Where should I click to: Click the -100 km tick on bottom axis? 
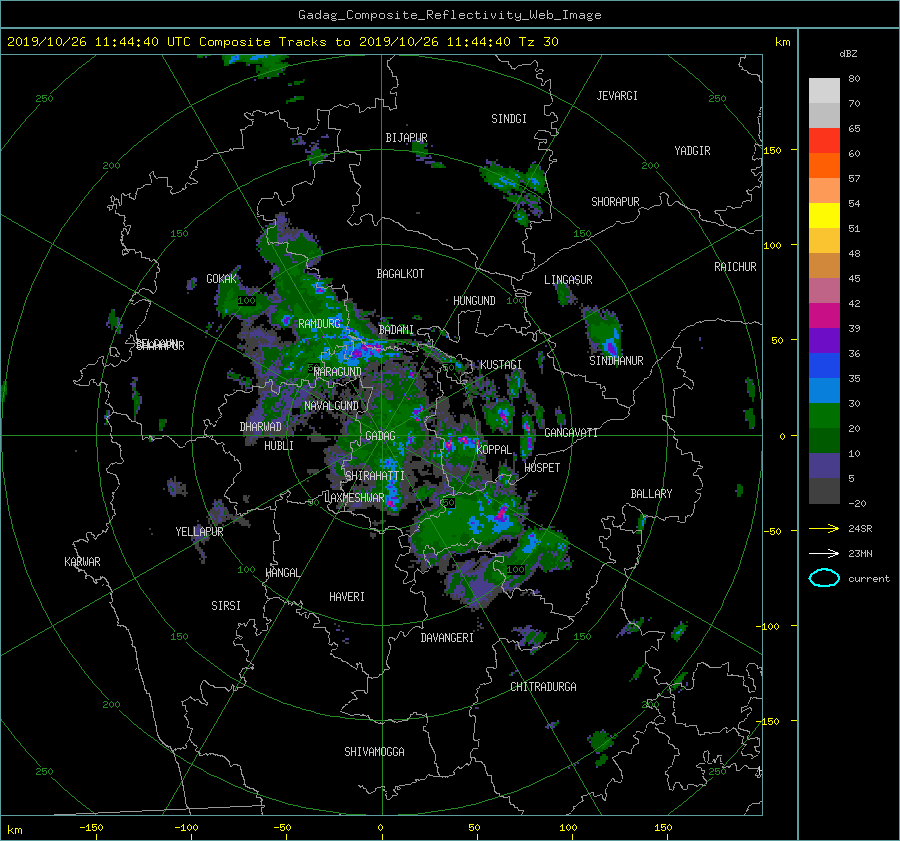point(187,827)
